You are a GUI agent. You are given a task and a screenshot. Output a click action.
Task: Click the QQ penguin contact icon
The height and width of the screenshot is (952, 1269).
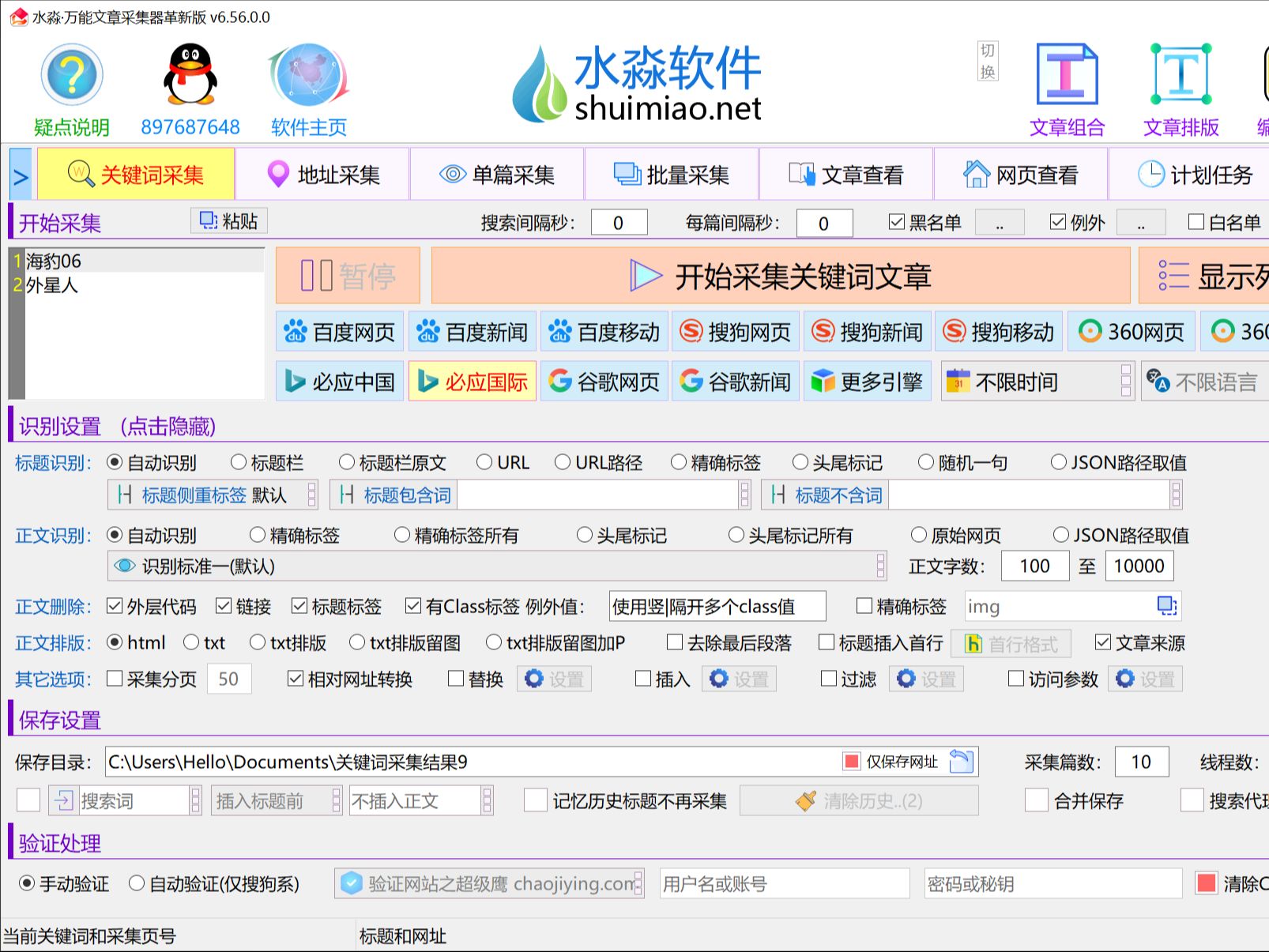pyautogui.click(x=190, y=75)
